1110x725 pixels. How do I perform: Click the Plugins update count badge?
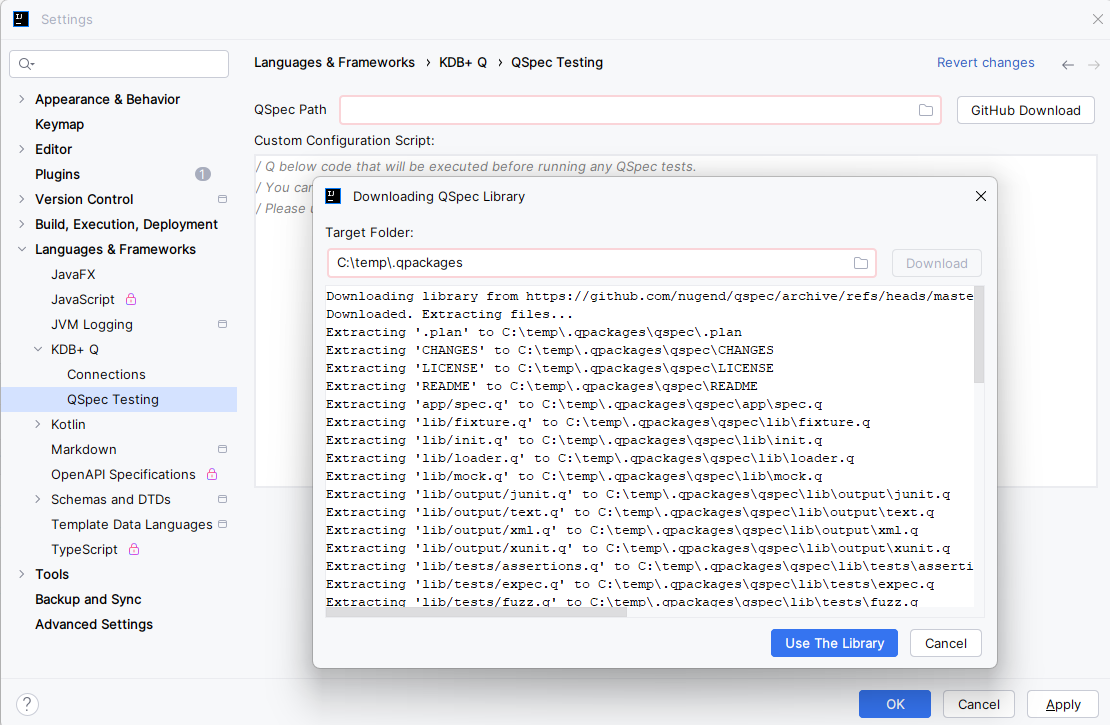pos(202,174)
